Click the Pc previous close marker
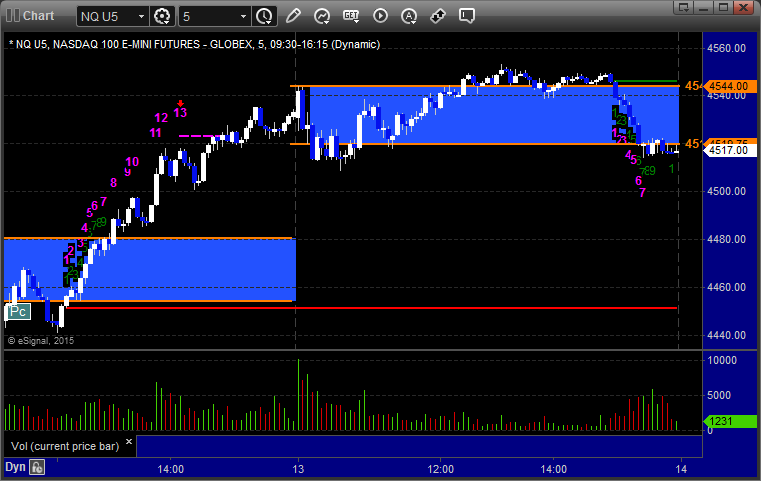The width and height of the screenshot is (761, 481). pyautogui.click(x=18, y=311)
